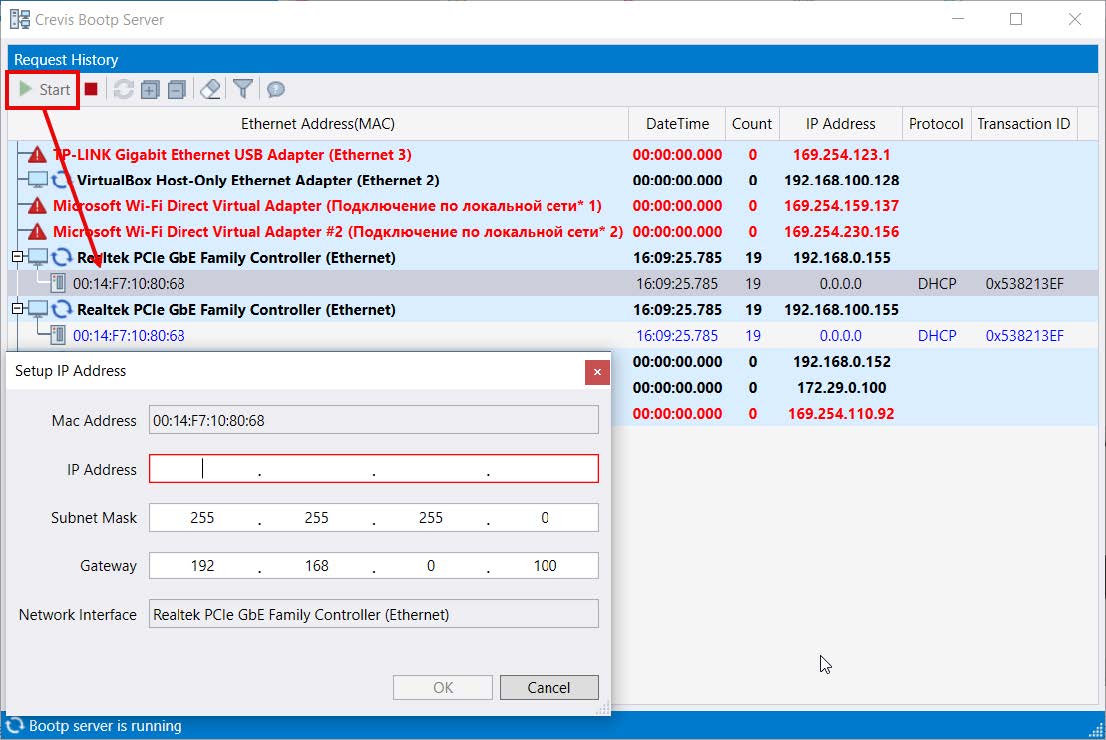Click the monitor icon on the VirtualBox Host-Only row
The width and height of the screenshot is (1106, 740).
(37, 180)
